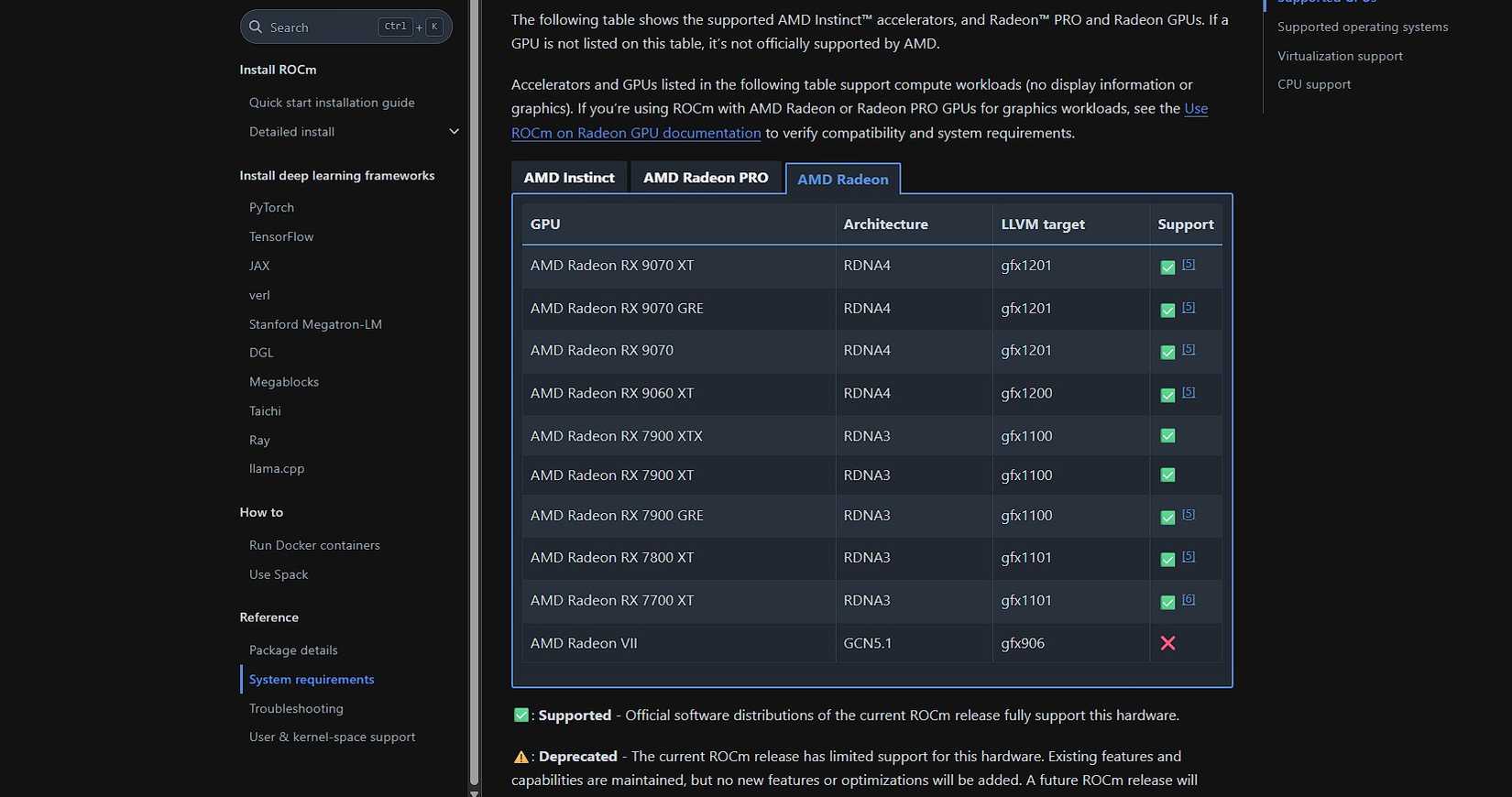Viewport: 1512px width, 797px height.
Task: Click green check icon in Supported legend
Action: [521, 715]
